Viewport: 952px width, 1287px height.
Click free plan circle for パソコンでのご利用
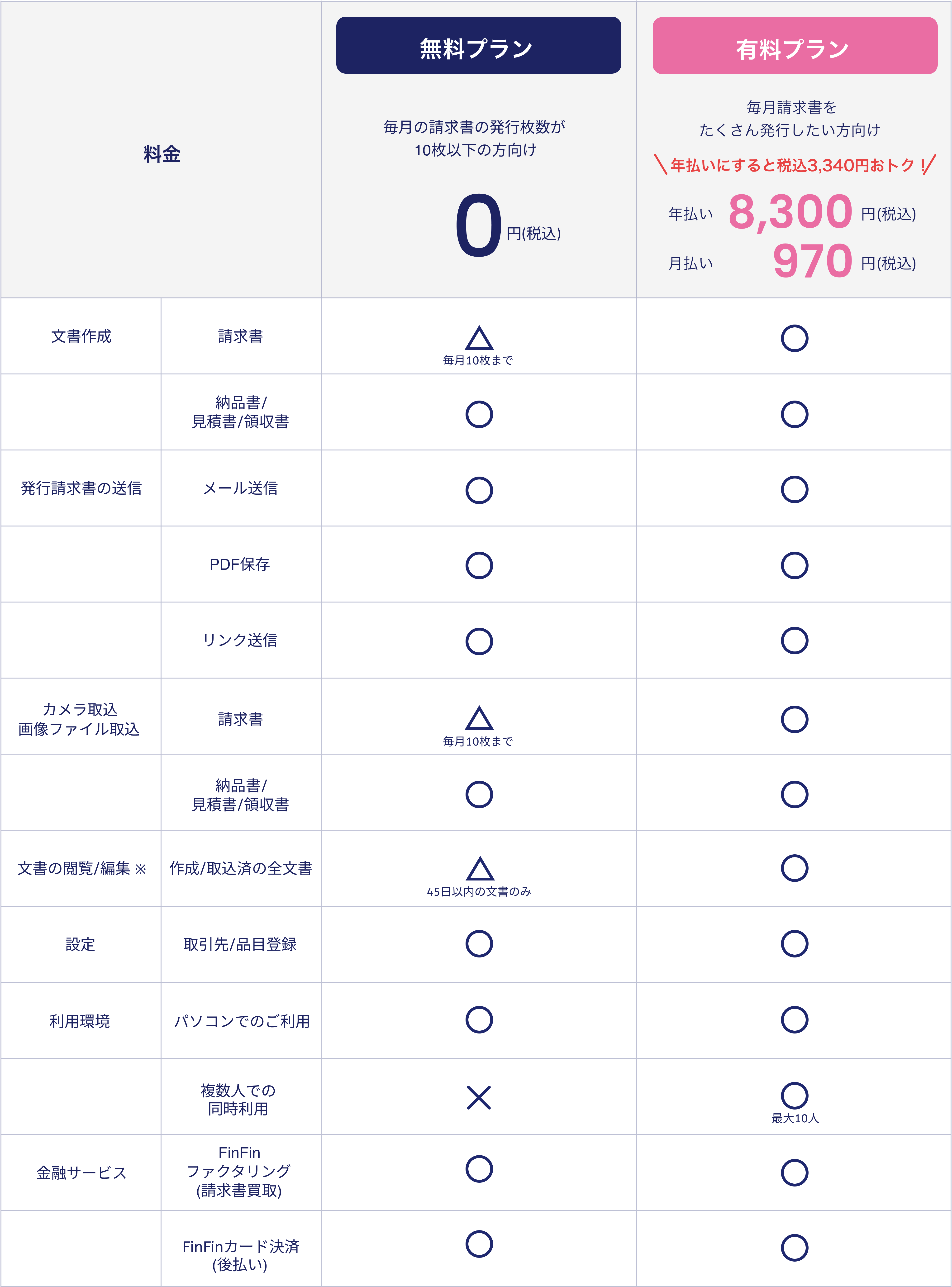coord(479,1019)
